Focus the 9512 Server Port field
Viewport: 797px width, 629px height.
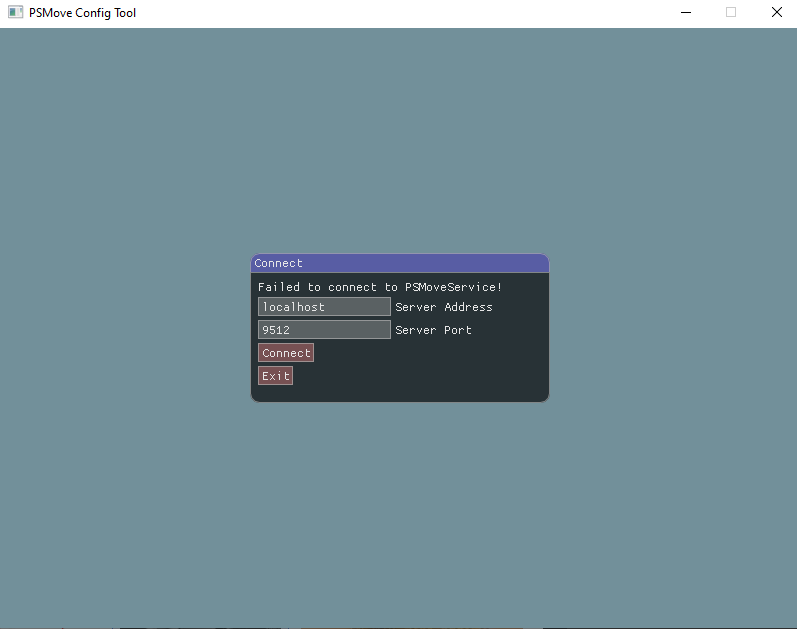[x=324, y=330]
